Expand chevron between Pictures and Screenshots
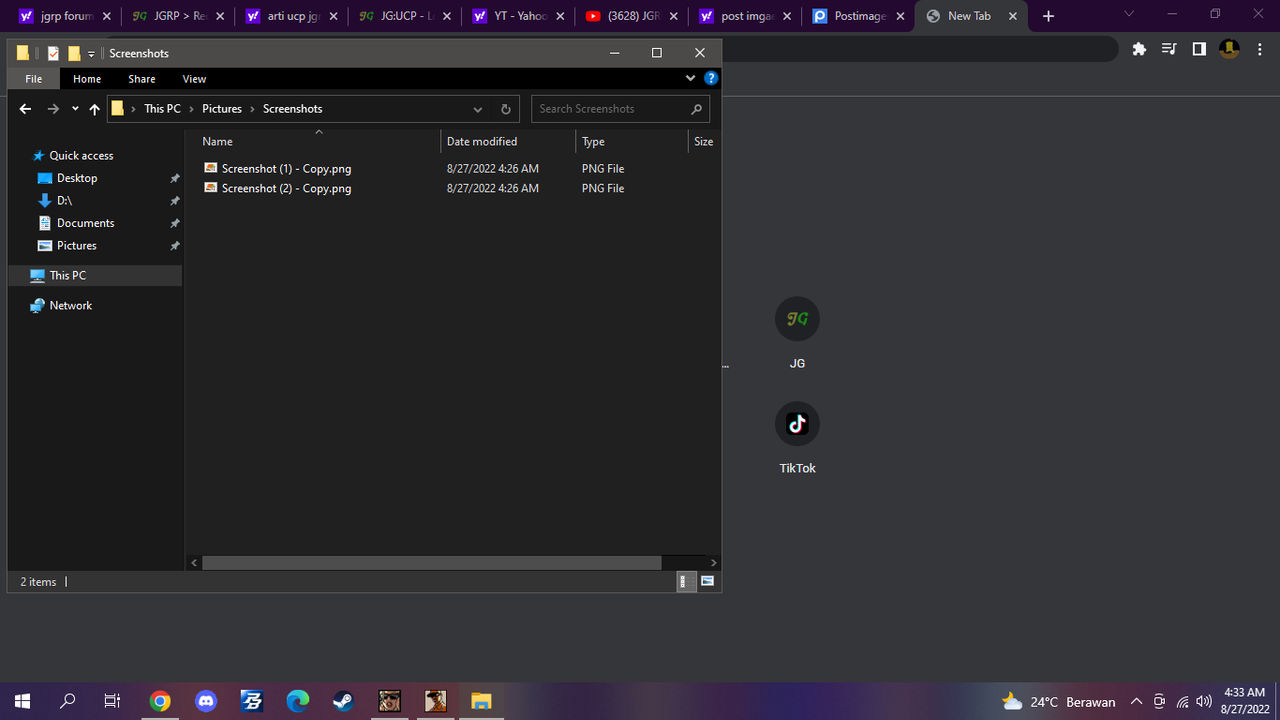Image resolution: width=1280 pixels, height=720 pixels. tap(252, 109)
